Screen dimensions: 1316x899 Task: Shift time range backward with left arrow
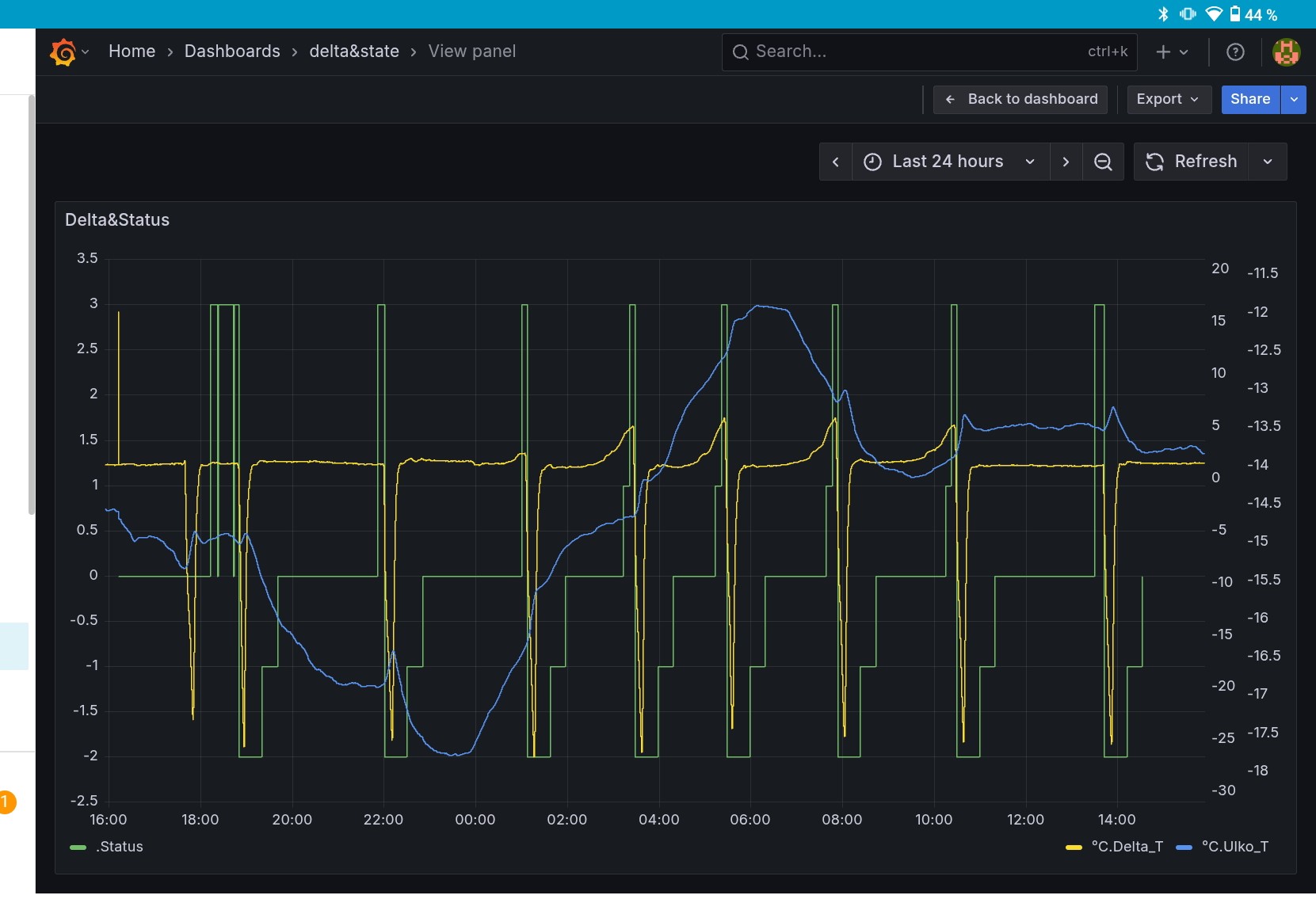[835, 162]
